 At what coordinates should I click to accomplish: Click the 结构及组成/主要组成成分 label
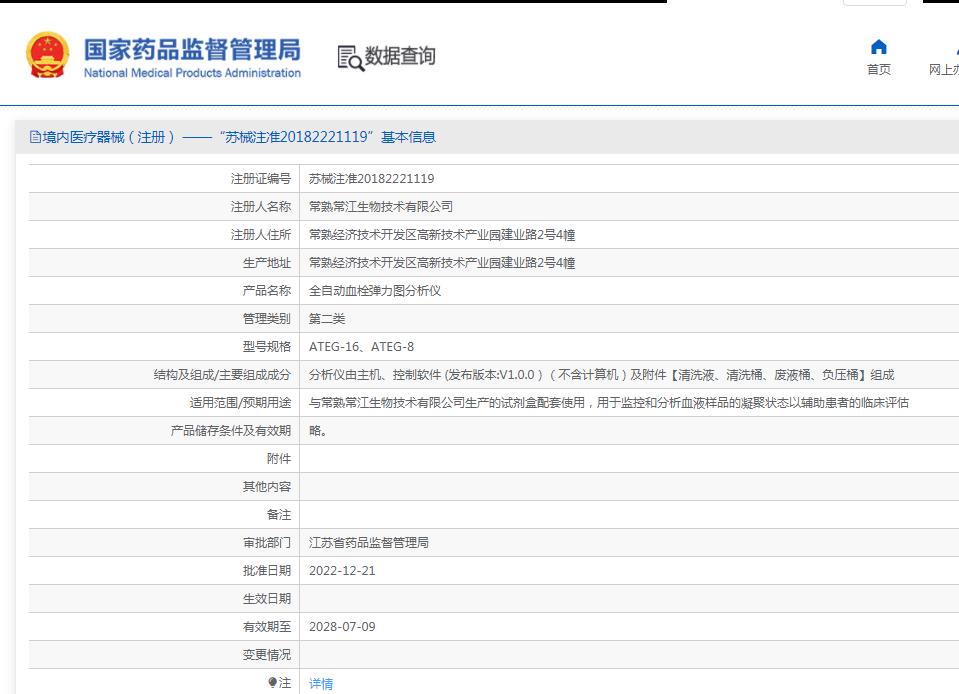(x=222, y=375)
